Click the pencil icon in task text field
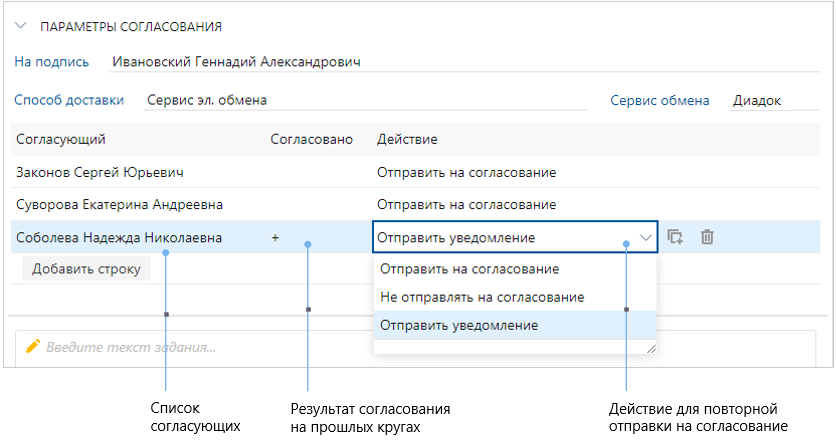Viewport: 836px width, 443px height. point(33,346)
